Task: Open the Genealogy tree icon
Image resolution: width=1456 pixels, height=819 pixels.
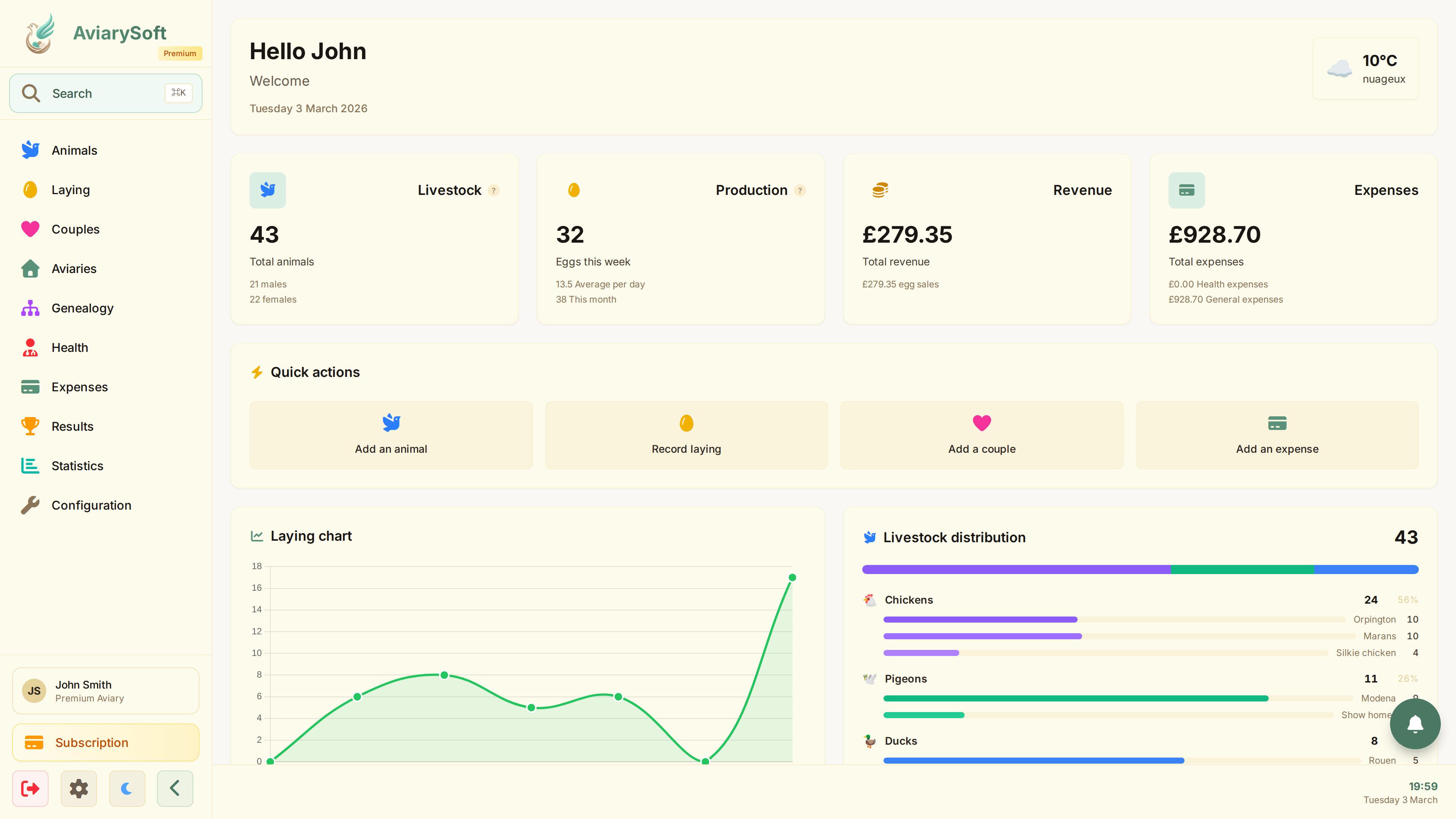Action: click(30, 308)
